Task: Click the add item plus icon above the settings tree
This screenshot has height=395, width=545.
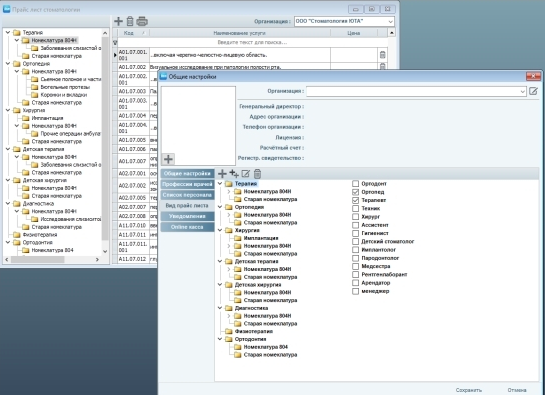Action: [222, 174]
